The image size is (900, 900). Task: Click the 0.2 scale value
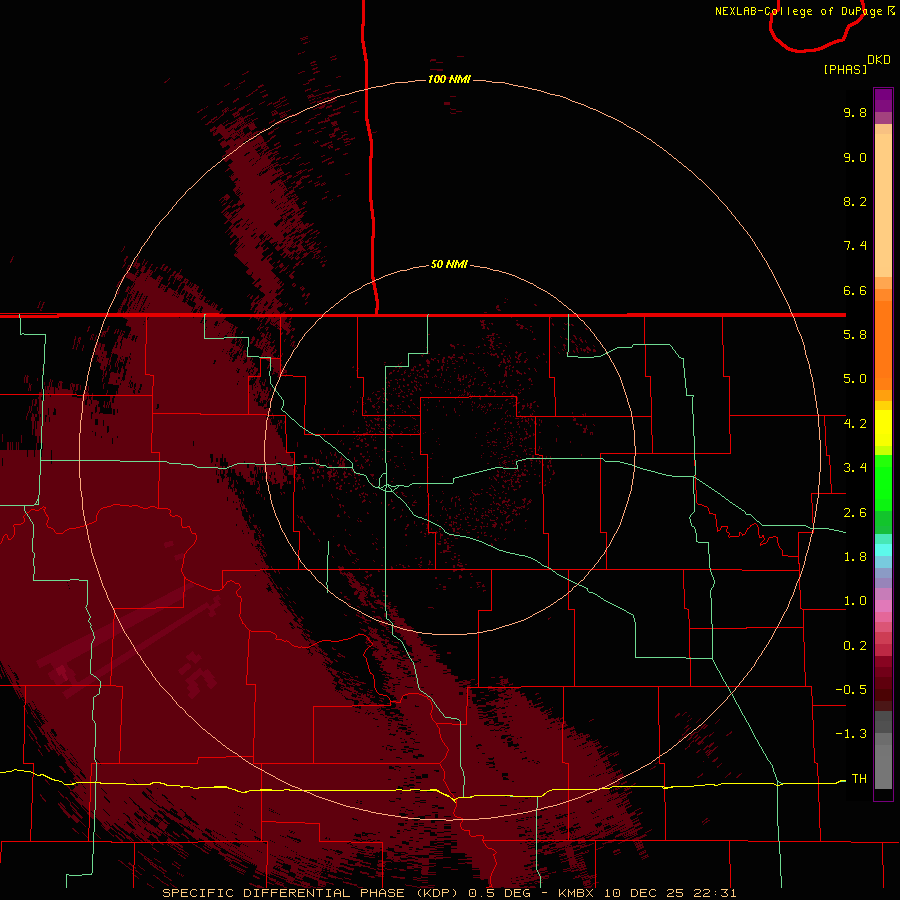[x=855, y=646]
